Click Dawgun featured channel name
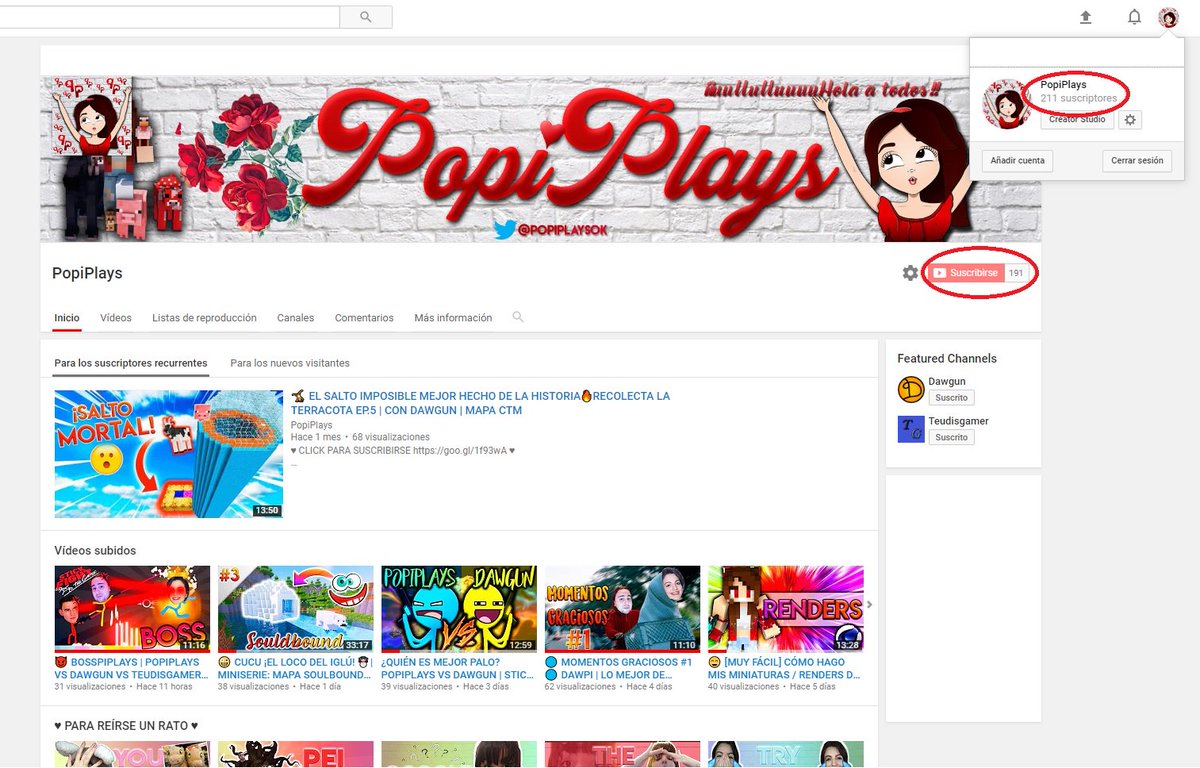 (x=947, y=381)
